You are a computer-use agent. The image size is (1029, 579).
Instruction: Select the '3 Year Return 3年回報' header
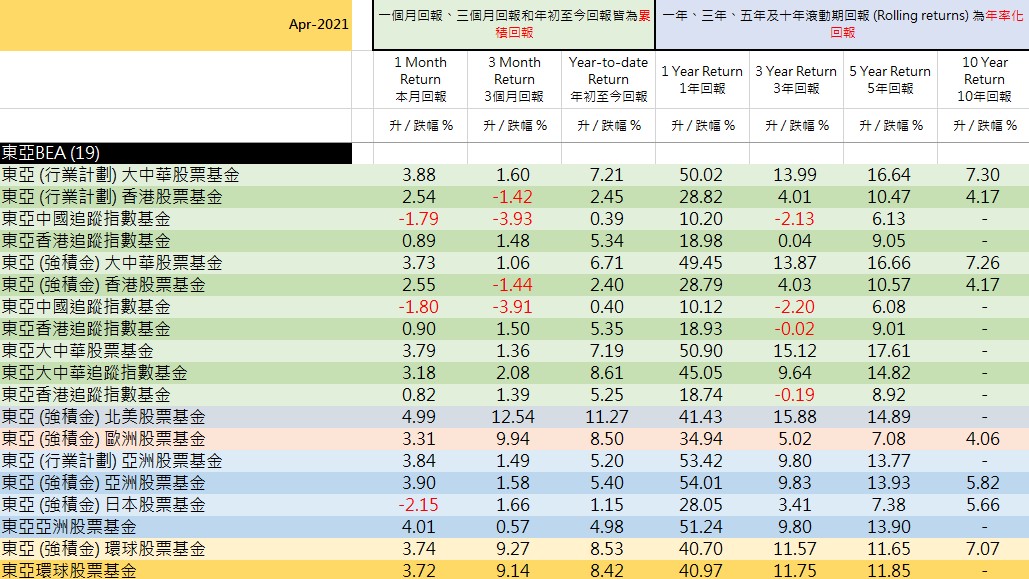(796, 79)
